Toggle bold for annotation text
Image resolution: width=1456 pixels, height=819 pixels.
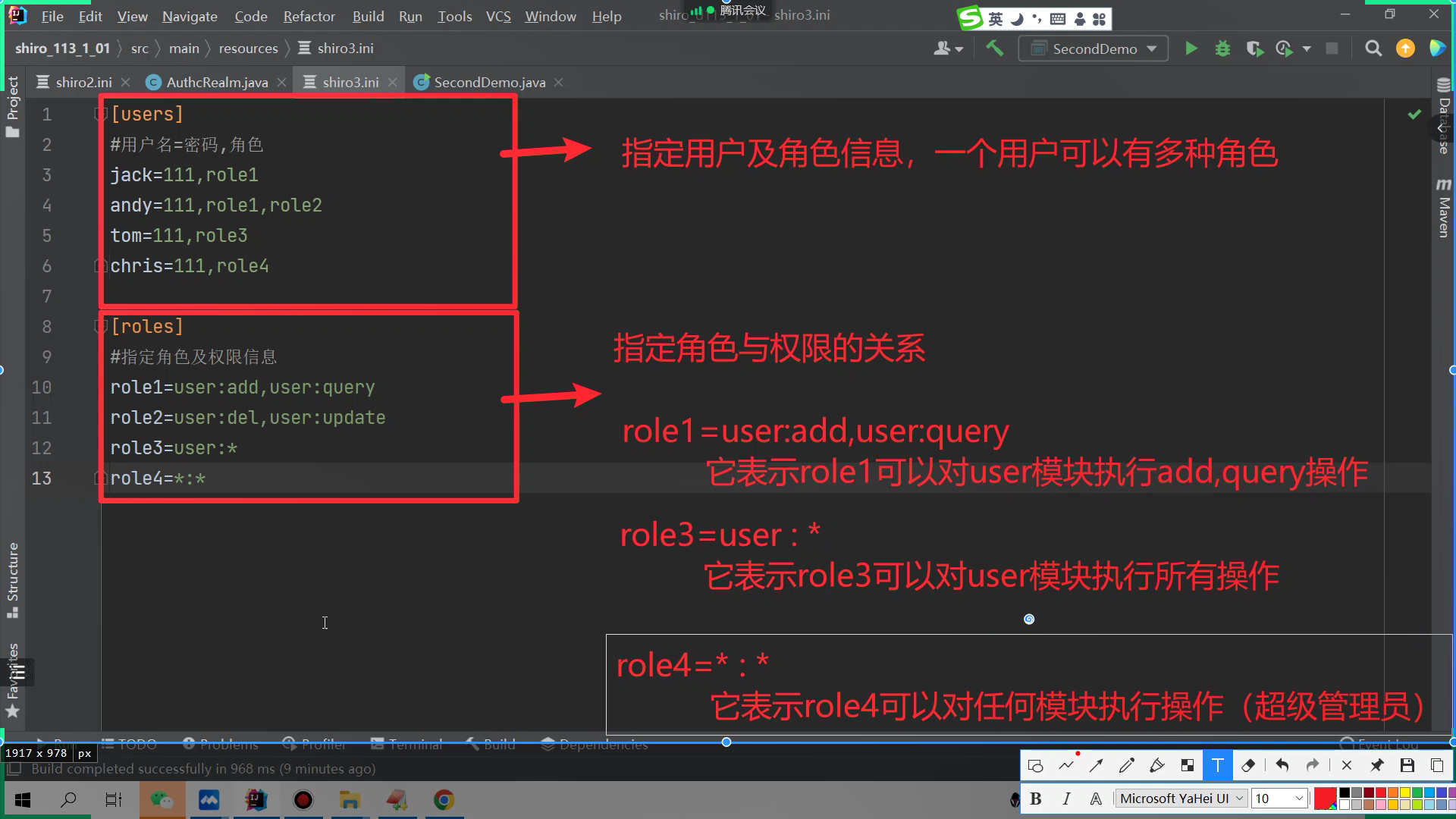1036,799
